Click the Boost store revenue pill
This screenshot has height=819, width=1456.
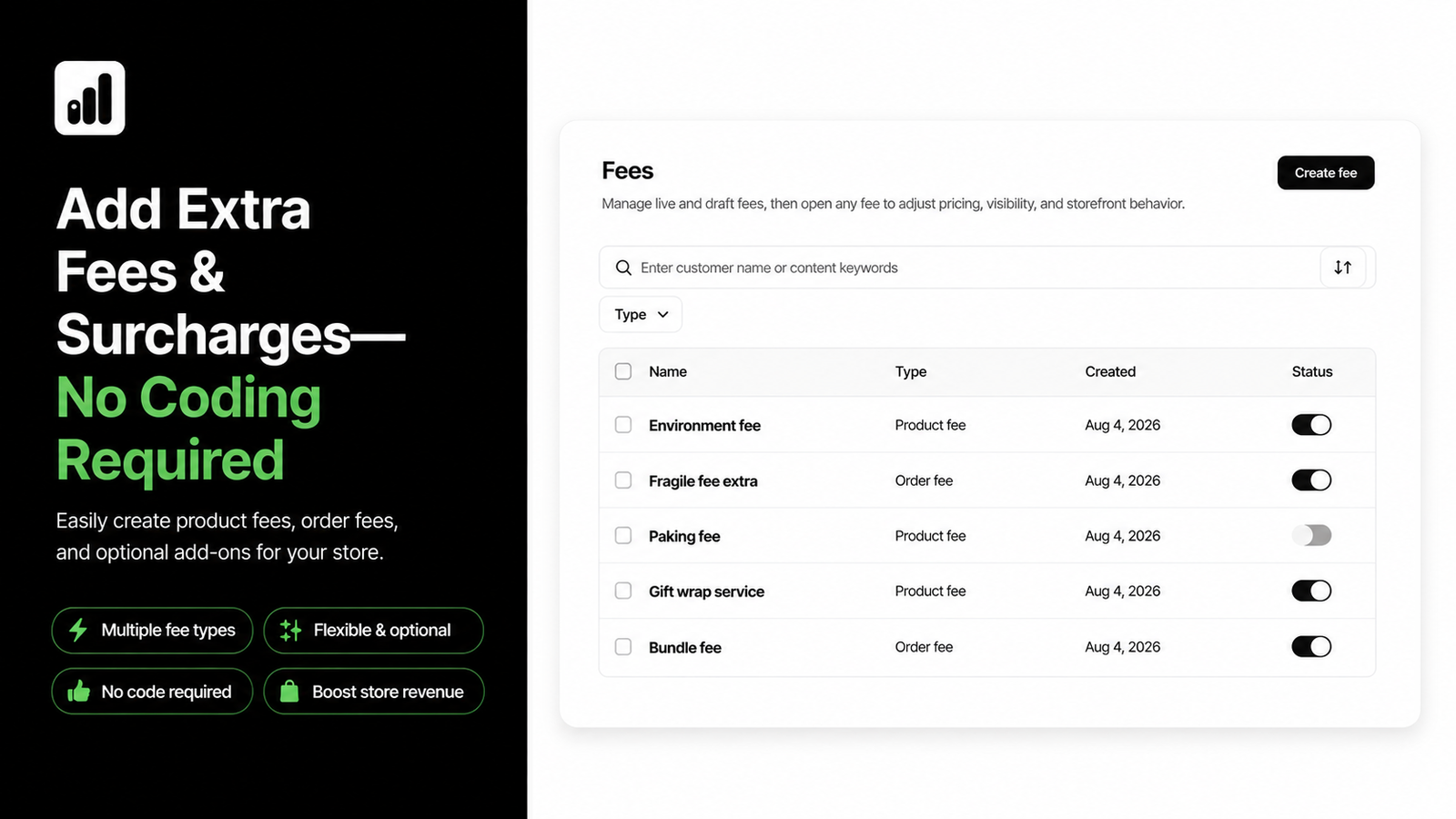click(x=374, y=692)
